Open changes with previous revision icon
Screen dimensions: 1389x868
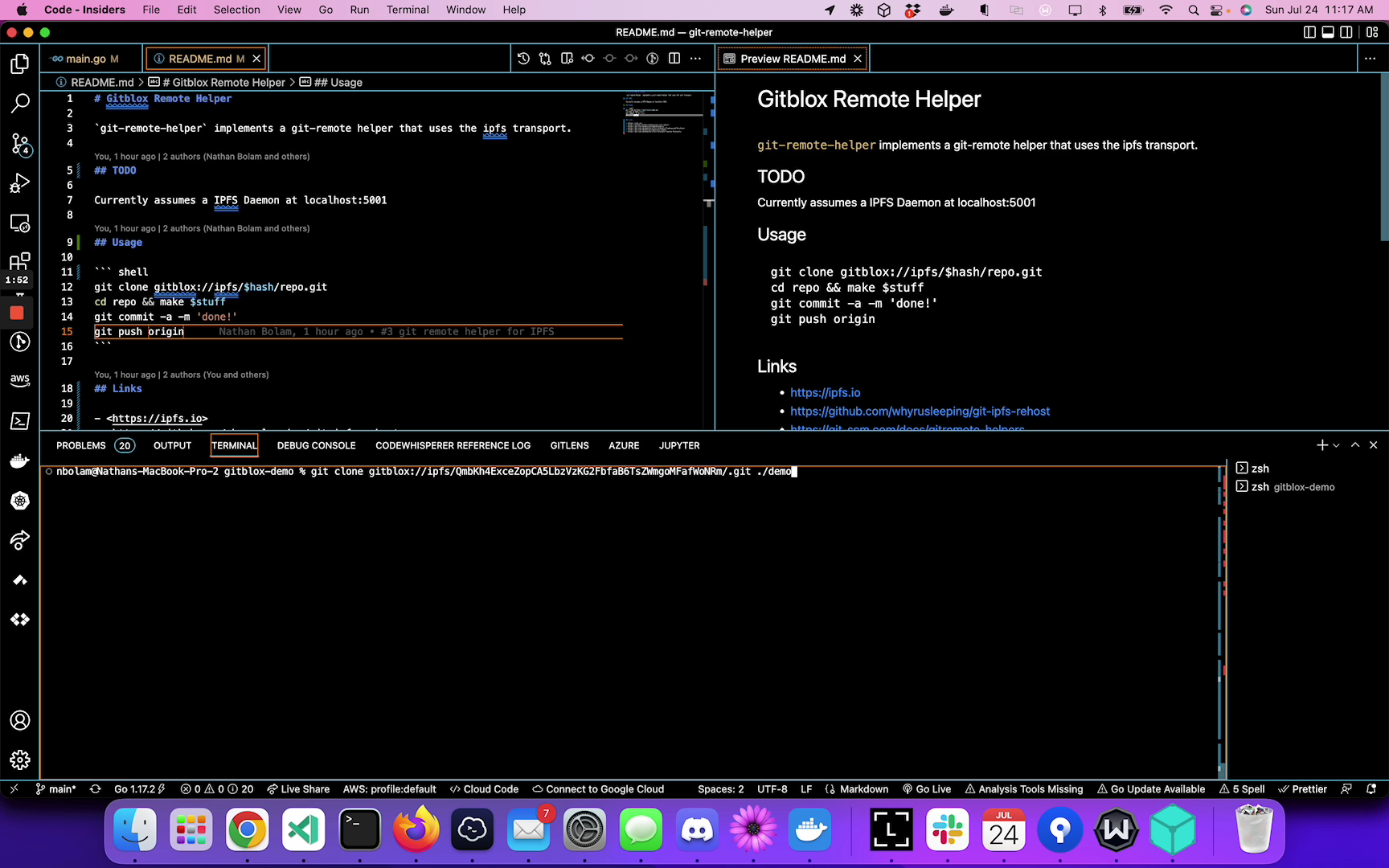point(588,59)
